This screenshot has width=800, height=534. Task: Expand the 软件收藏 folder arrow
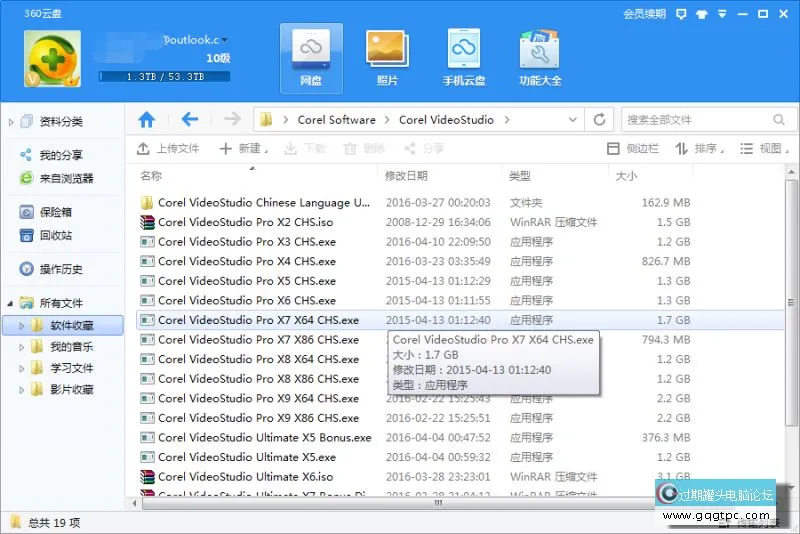click(21, 325)
